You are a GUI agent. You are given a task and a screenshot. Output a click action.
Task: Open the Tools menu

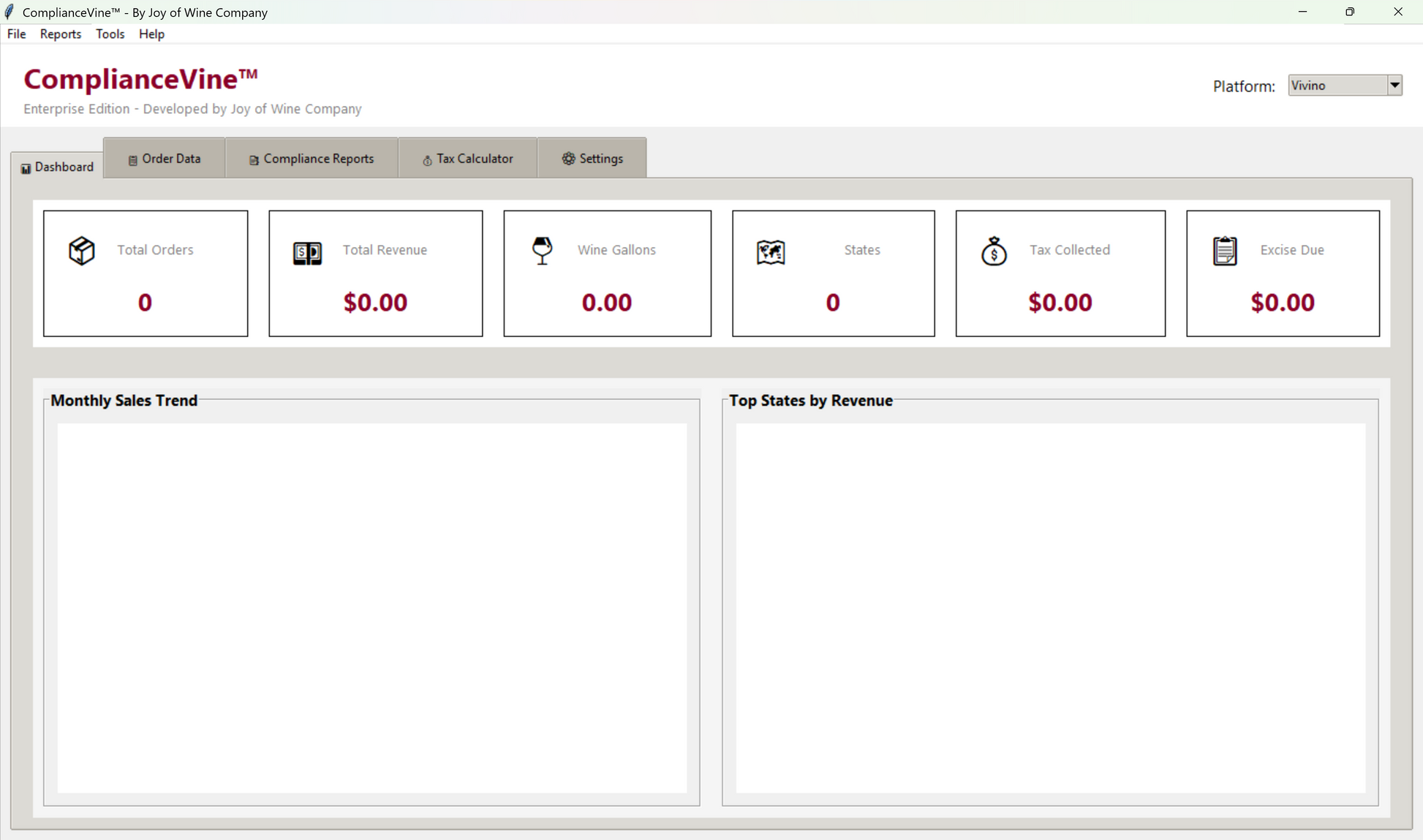(110, 34)
